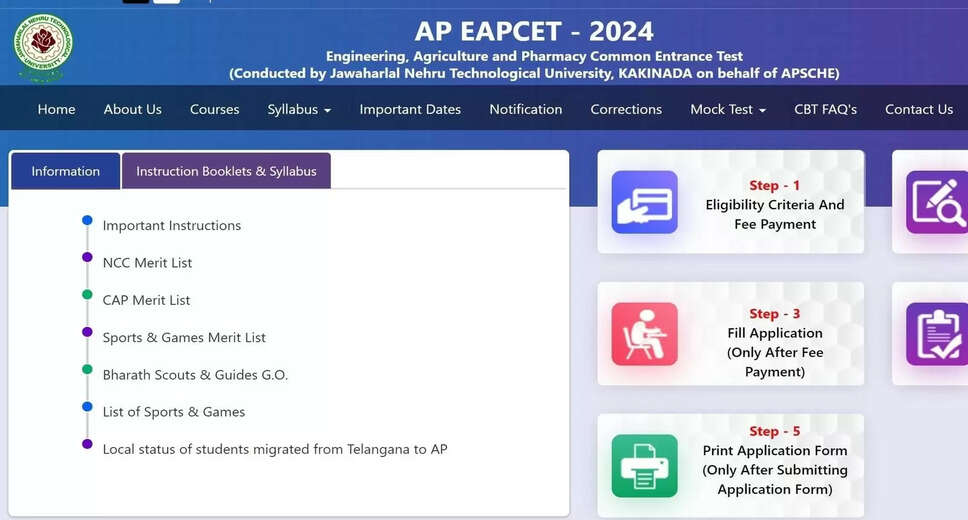The height and width of the screenshot is (520, 968).
Task: Click the purple clipboard checkmark icon card
Action: point(937,334)
